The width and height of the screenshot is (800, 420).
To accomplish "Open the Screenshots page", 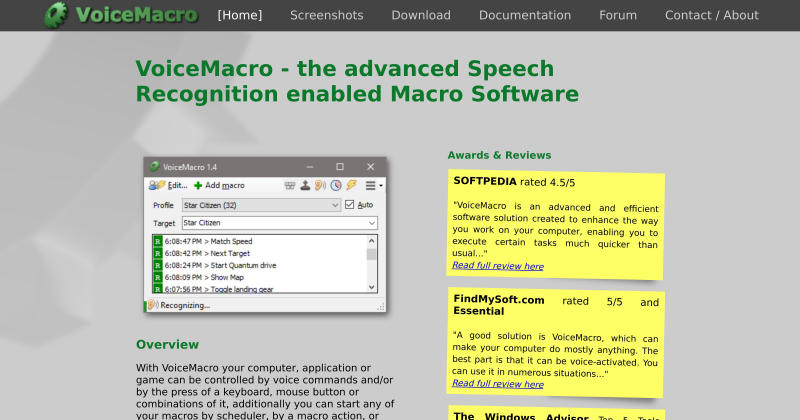I will click(327, 15).
